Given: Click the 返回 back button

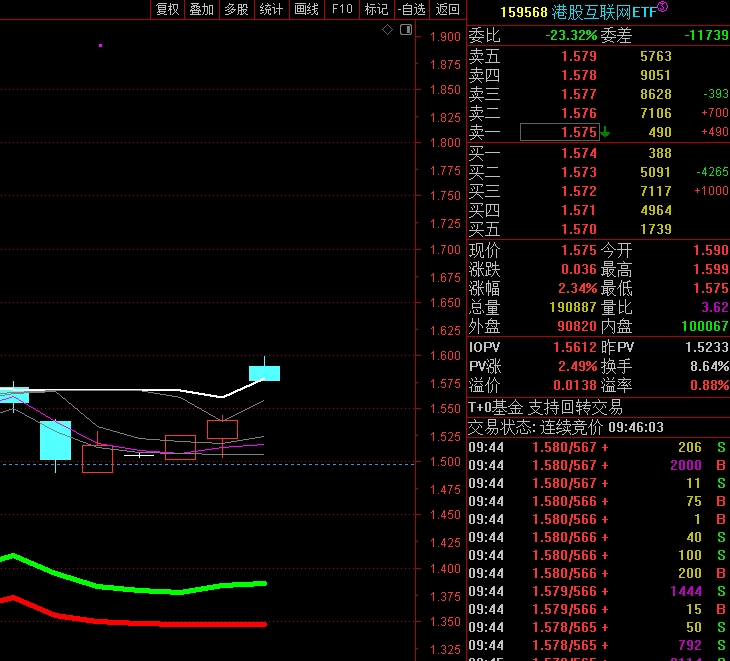Looking at the screenshot, I should click(x=448, y=9).
